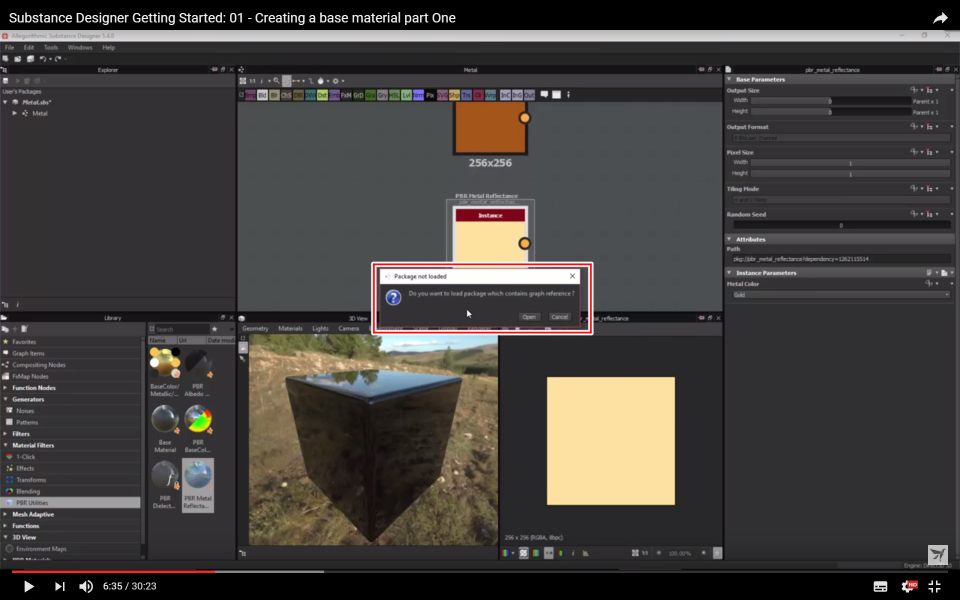Open the Geometry menu in 3D View
Screen dimensions: 960x600
pyautogui.click(x=255, y=329)
